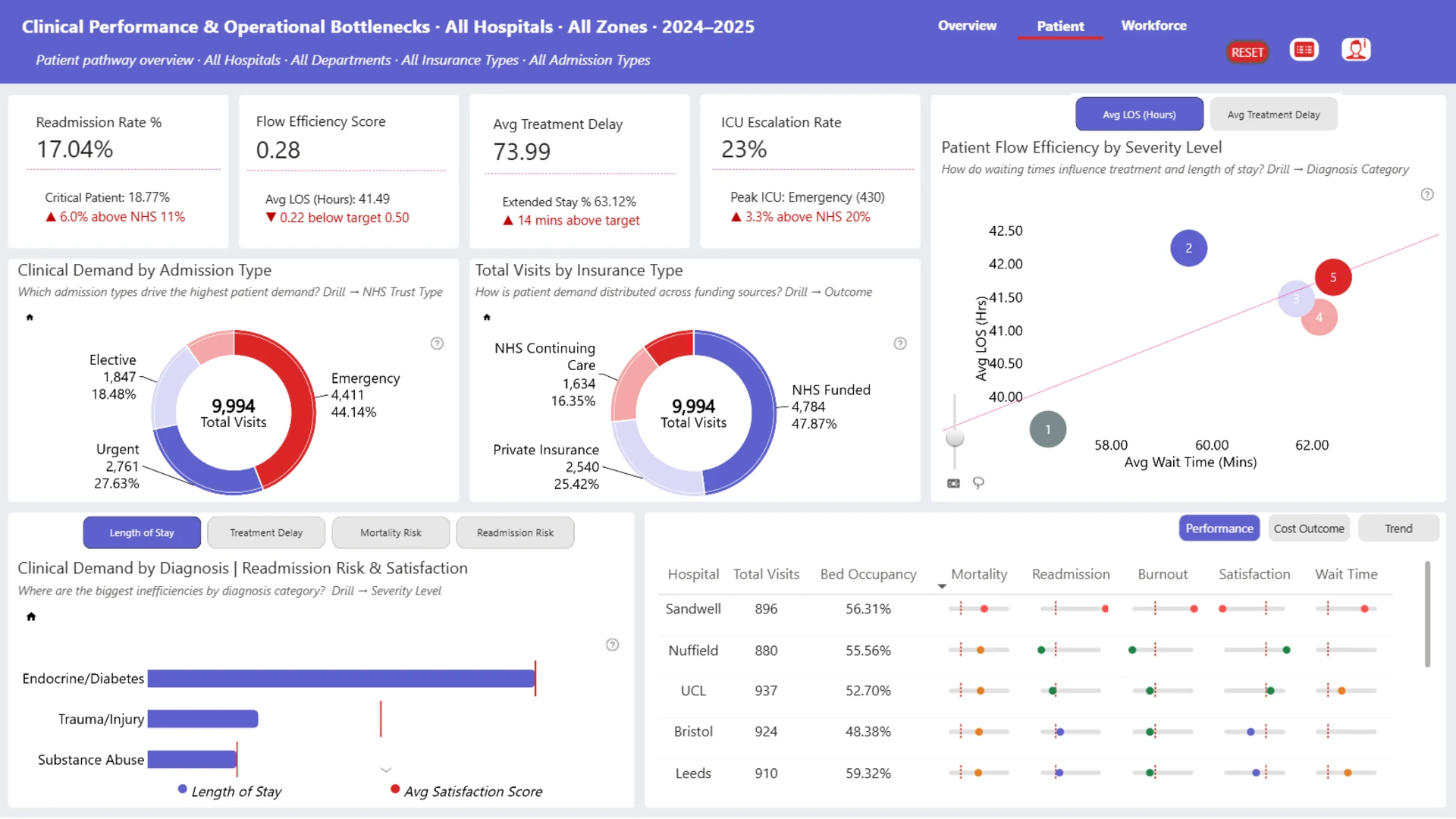The image size is (1456, 819).
Task: Open the user info profile icon
Action: [x=1355, y=50]
